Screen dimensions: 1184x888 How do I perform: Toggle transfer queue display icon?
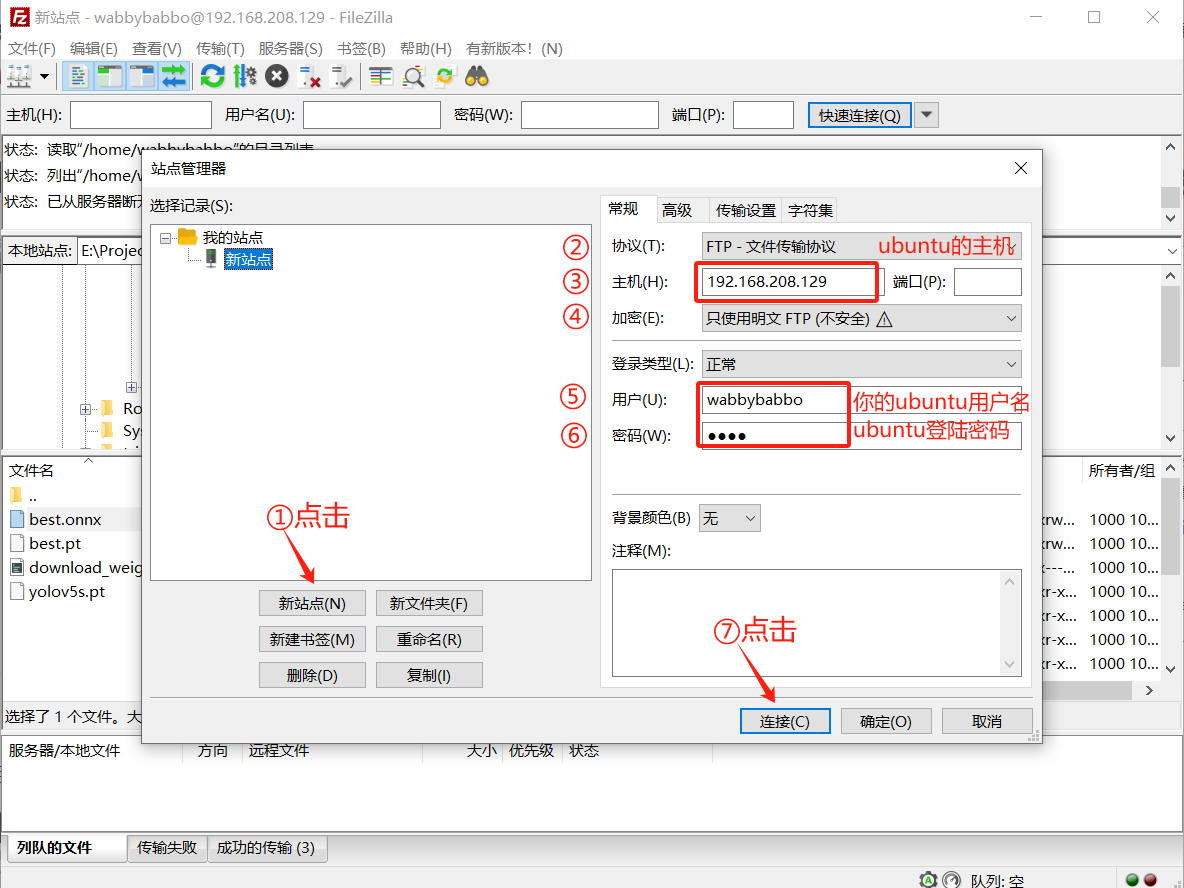click(174, 76)
